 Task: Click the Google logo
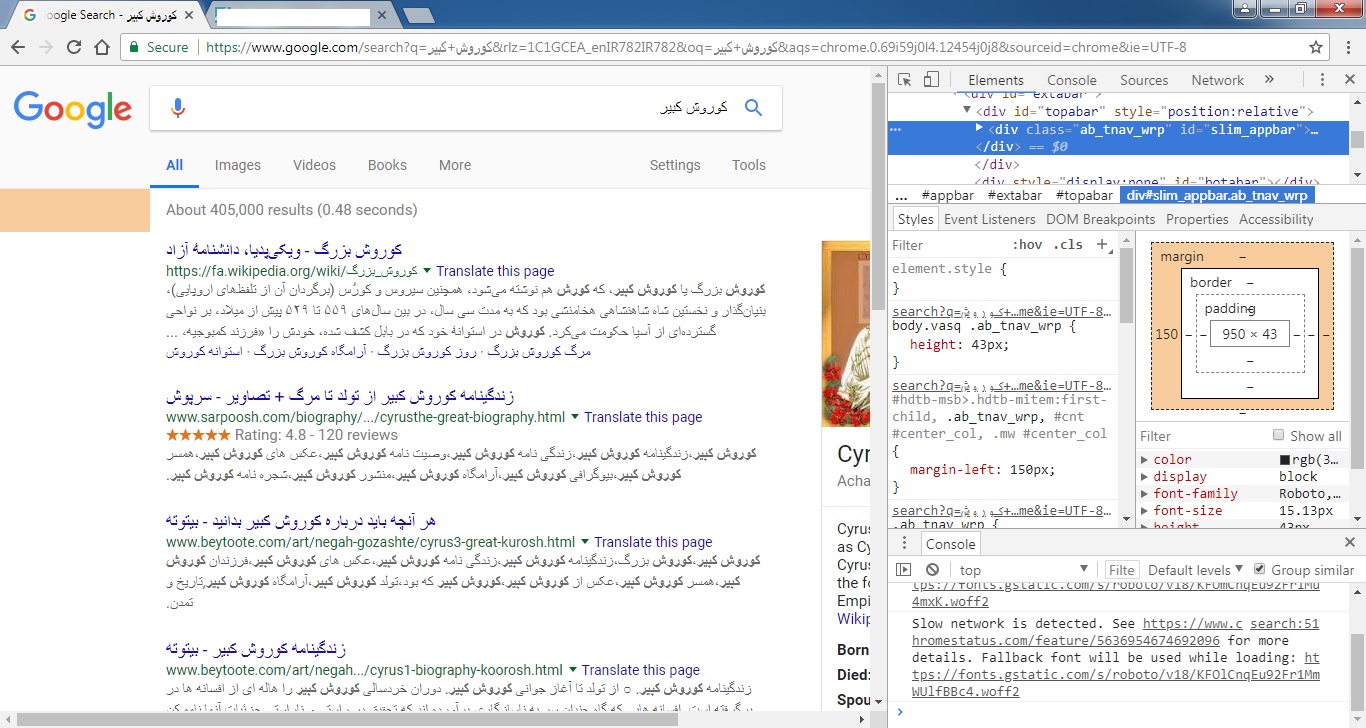pyautogui.click(x=73, y=109)
